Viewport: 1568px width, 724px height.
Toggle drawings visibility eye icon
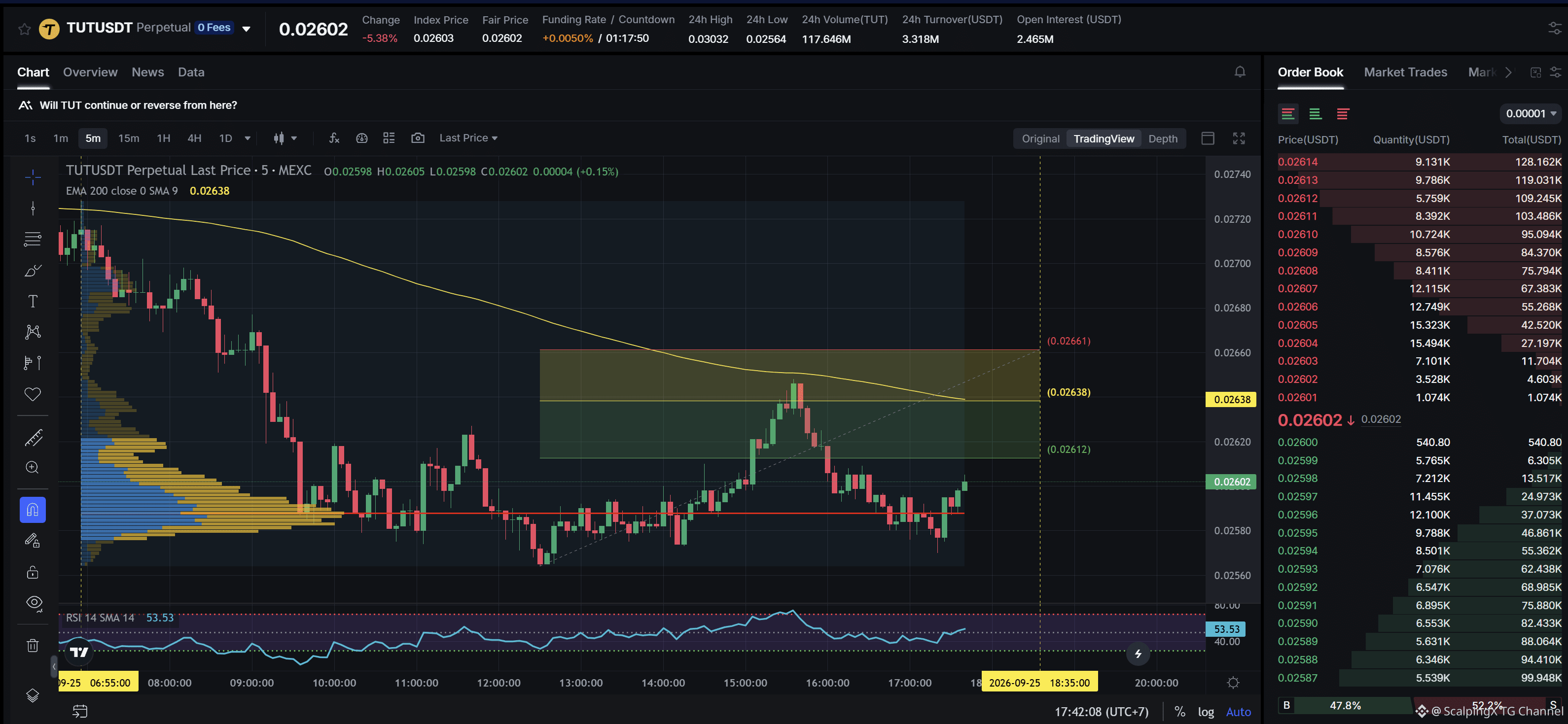33,602
